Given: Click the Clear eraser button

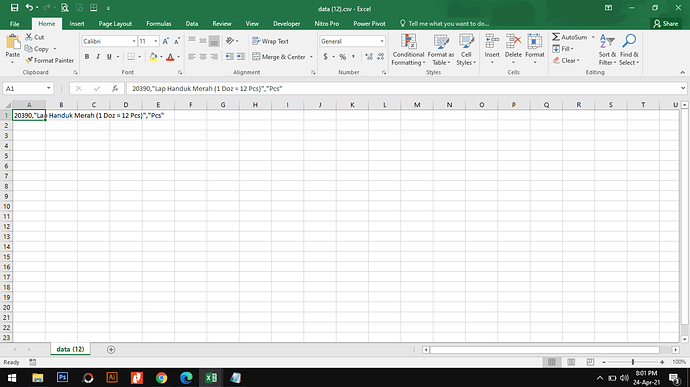Looking at the screenshot, I should 566,60.
